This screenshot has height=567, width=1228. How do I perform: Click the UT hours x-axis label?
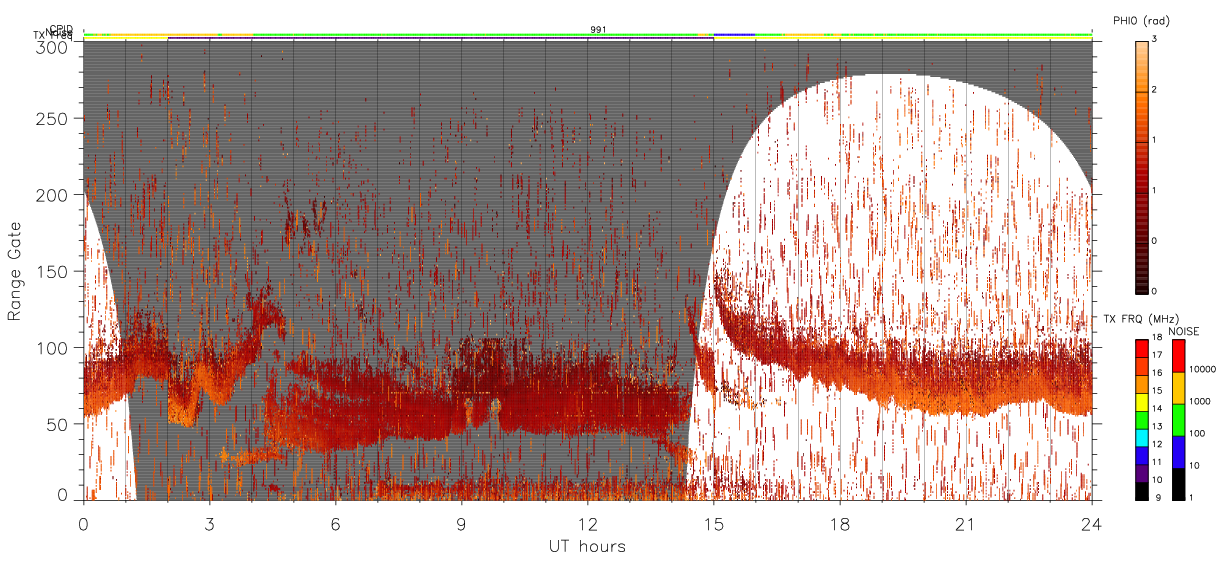coord(587,546)
